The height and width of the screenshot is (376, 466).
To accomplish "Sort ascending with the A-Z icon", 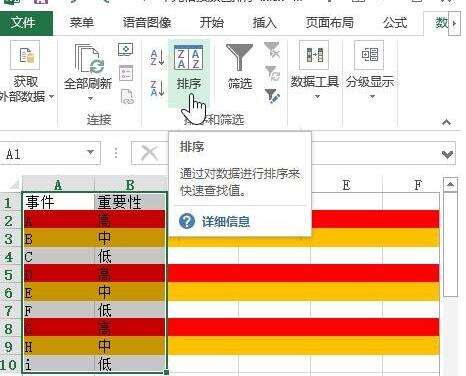I will pos(157,57).
